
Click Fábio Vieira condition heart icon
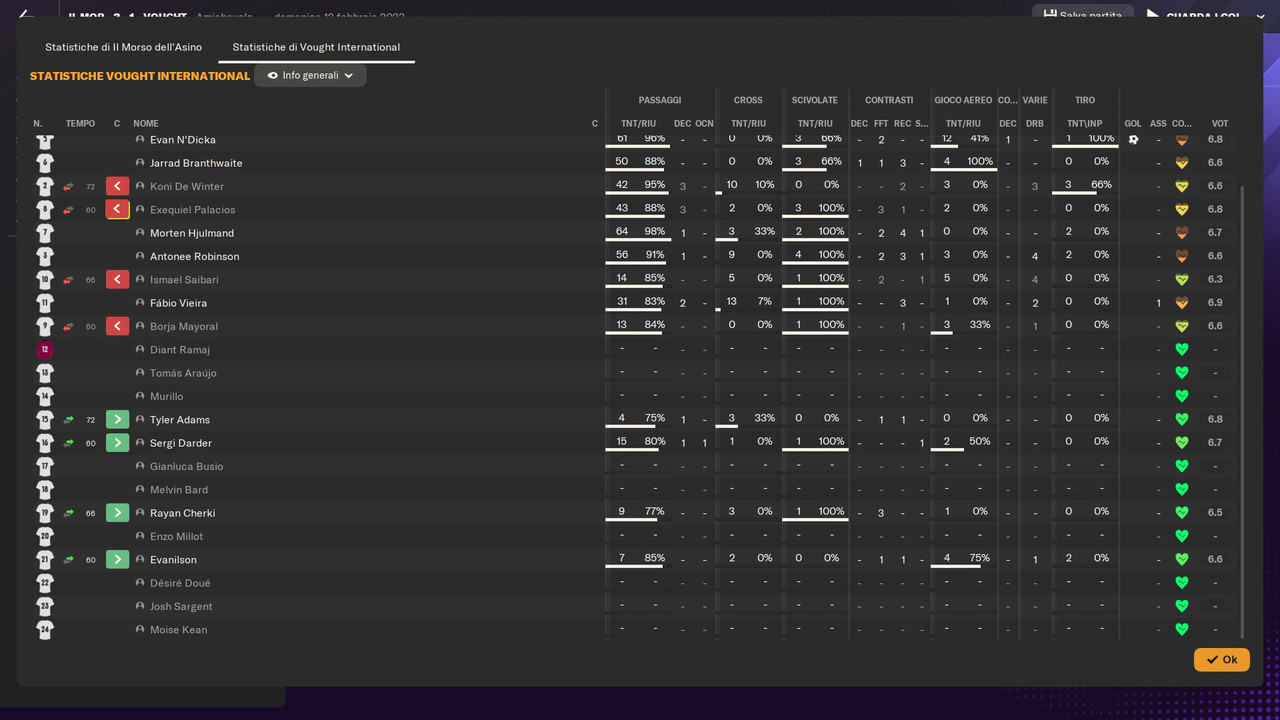pos(1181,302)
